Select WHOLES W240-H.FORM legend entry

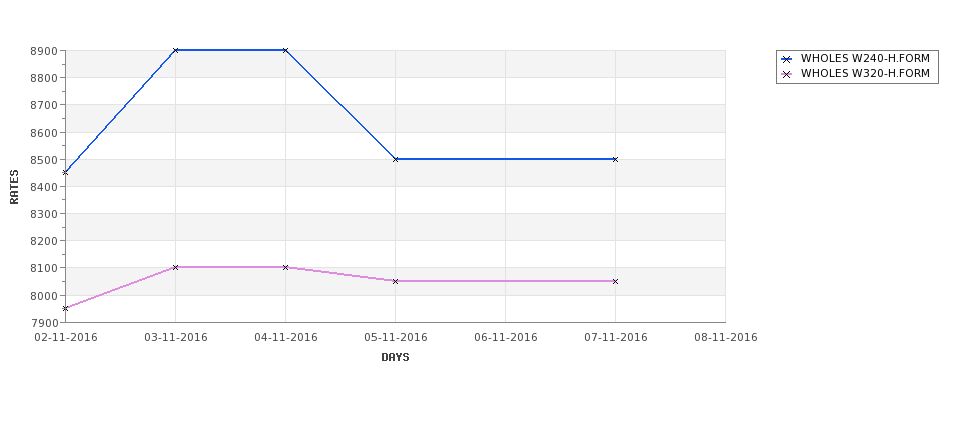pyautogui.click(x=856, y=59)
